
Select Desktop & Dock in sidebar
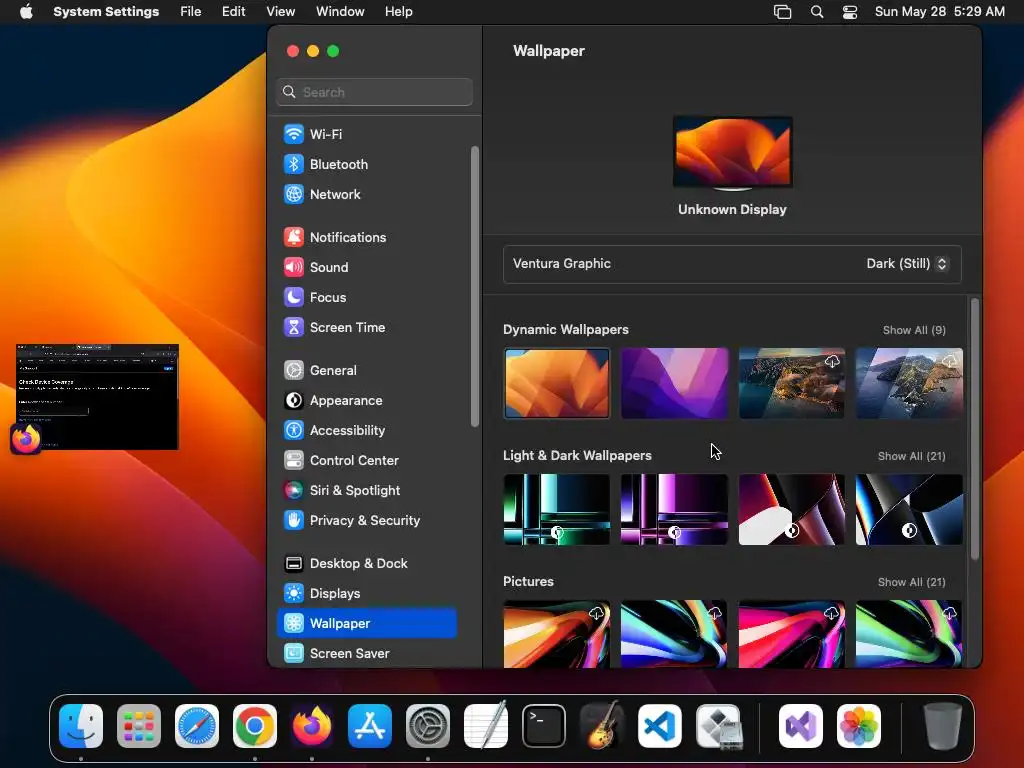(x=366, y=564)
